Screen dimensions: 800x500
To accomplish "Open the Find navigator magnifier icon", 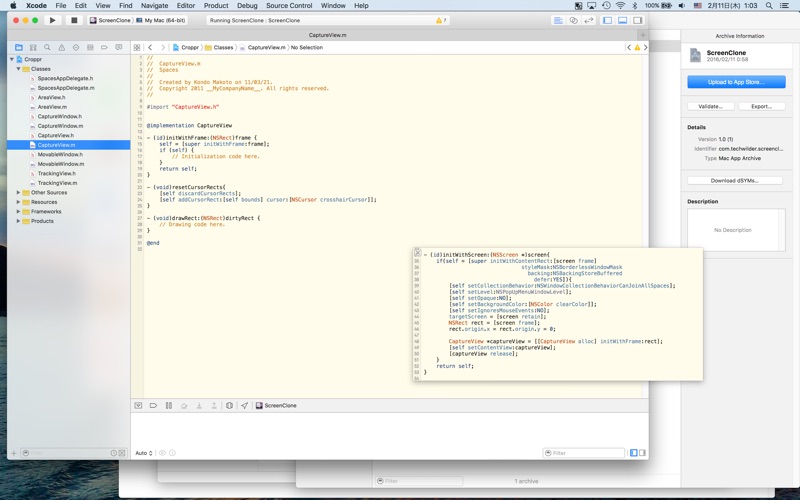I will (47, 47).
